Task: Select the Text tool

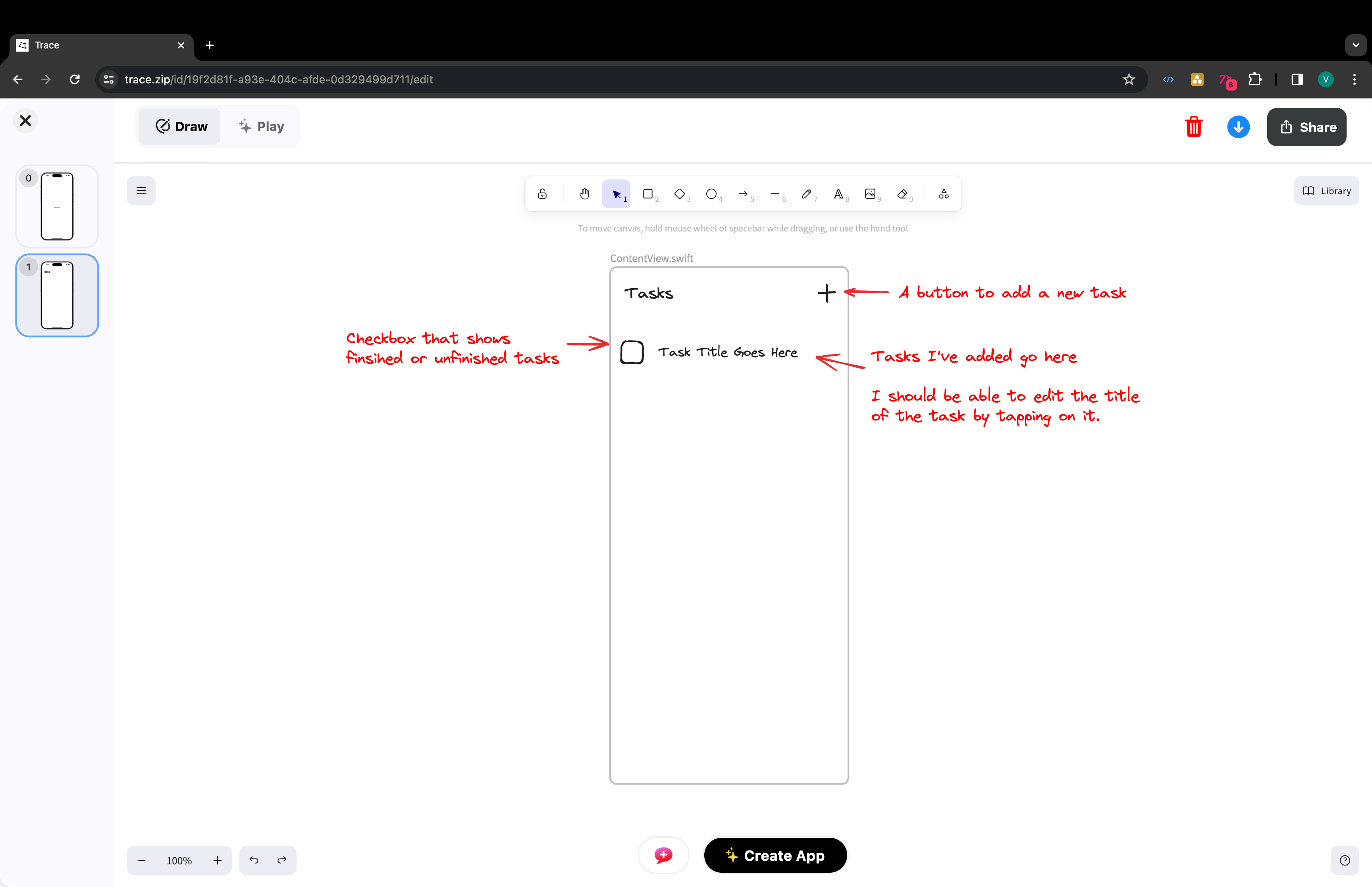Action: point(839,193)
